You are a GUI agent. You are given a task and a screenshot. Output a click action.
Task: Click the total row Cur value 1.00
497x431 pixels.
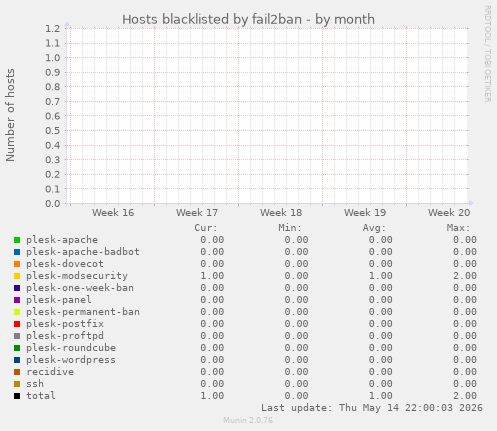pos(212,396)
